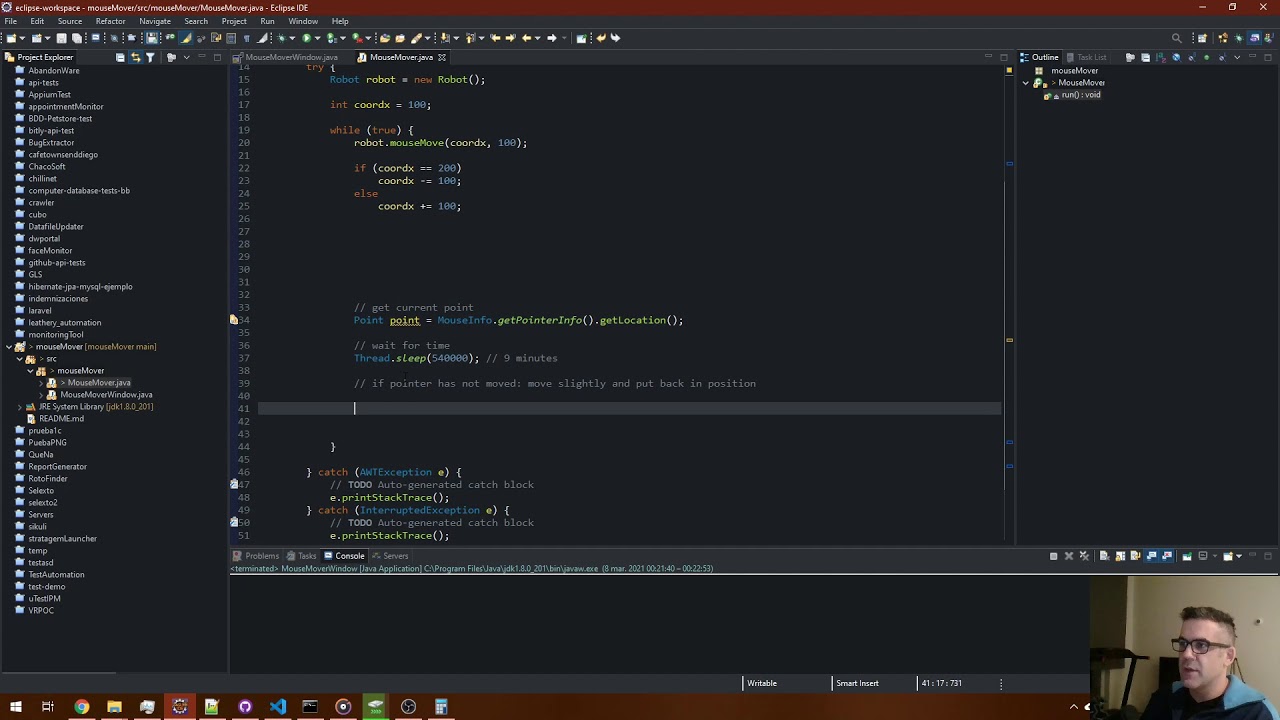Click the New file toolbar icon
The width and height of the screenshot is (1280, 720).
[11, 38]
